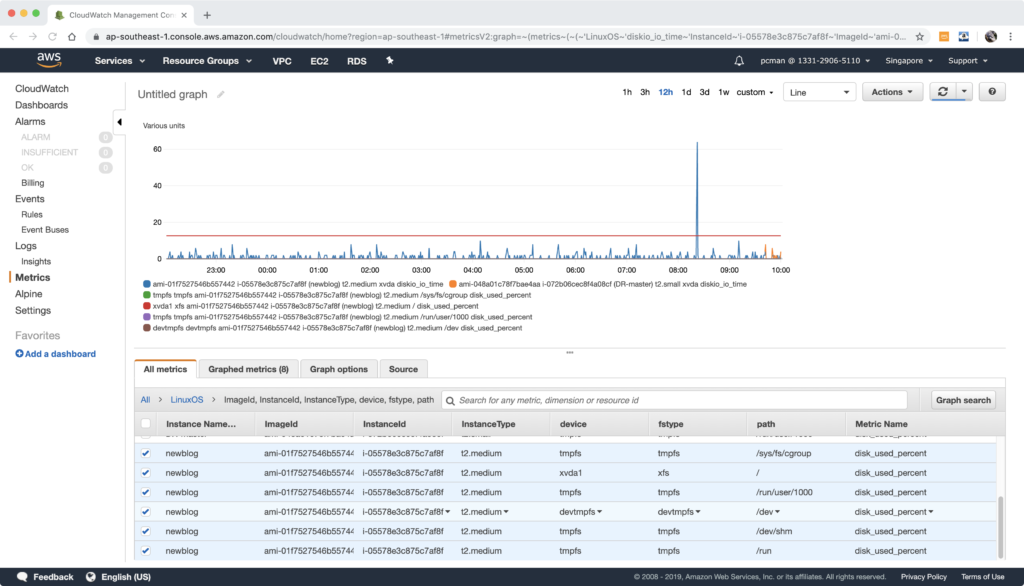Image resolution: width=1024 pixels, height=586 pixels.
Task: Click the language globe icon
Action: [91, 577]
